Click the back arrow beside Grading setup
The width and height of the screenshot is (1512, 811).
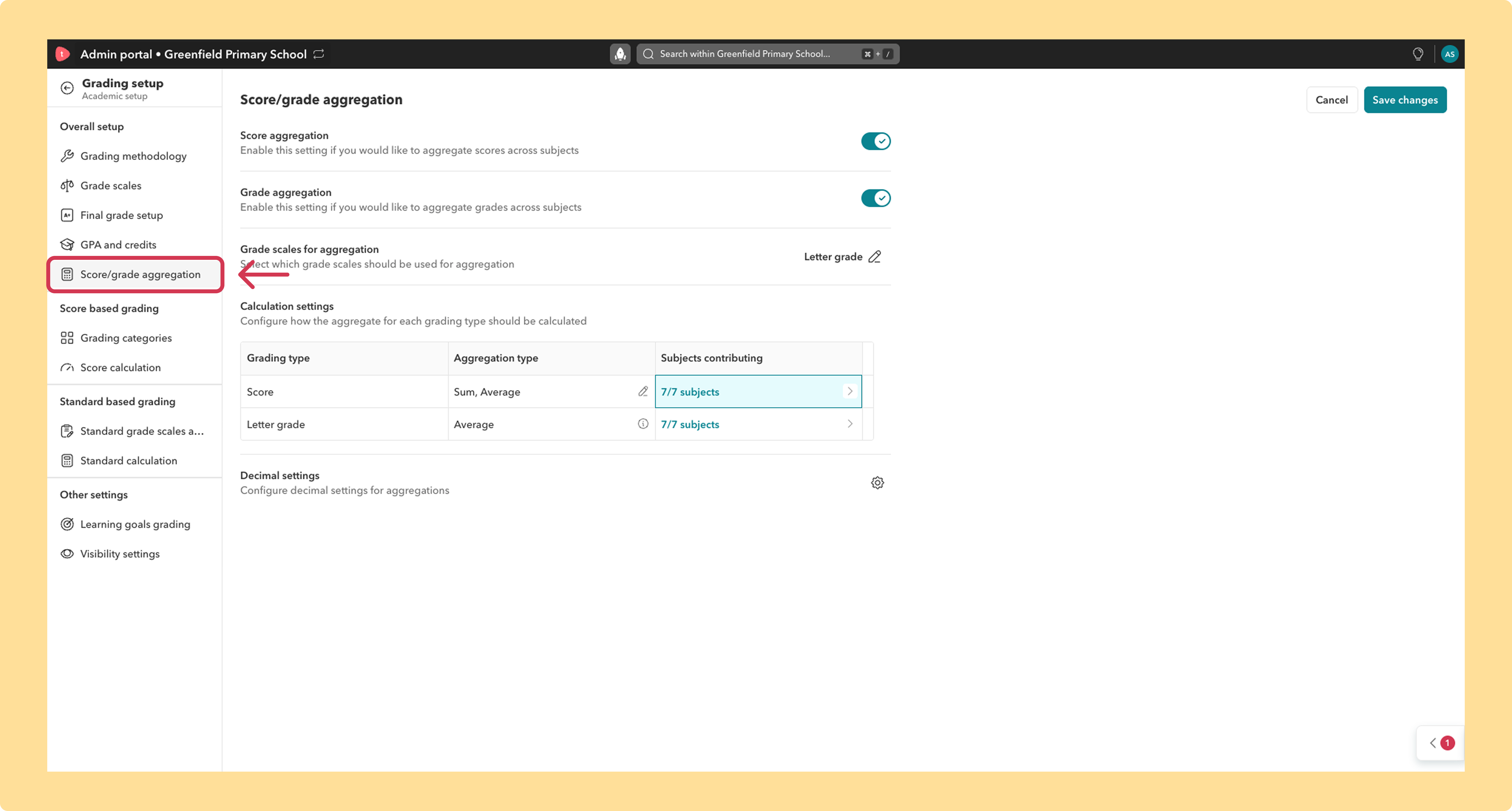point(67,88)
